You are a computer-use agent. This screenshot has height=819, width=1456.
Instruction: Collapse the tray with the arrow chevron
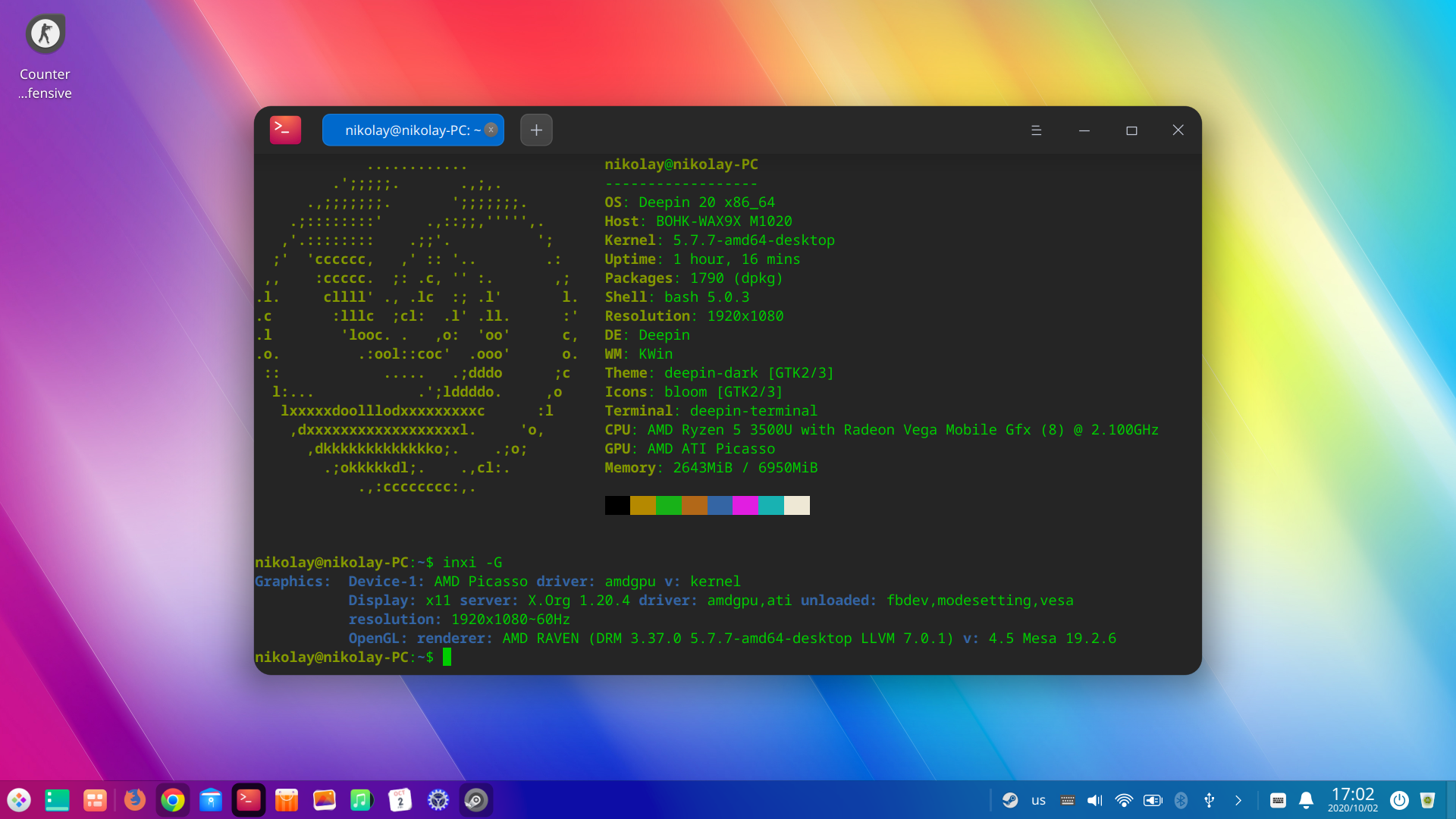(x=1238, y=800)
